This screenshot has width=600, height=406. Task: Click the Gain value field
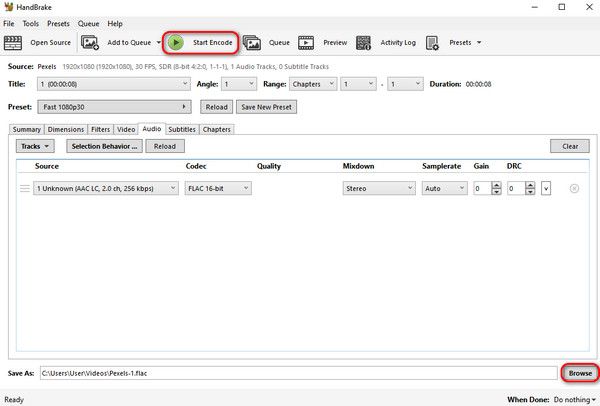(x=483, y=188)
